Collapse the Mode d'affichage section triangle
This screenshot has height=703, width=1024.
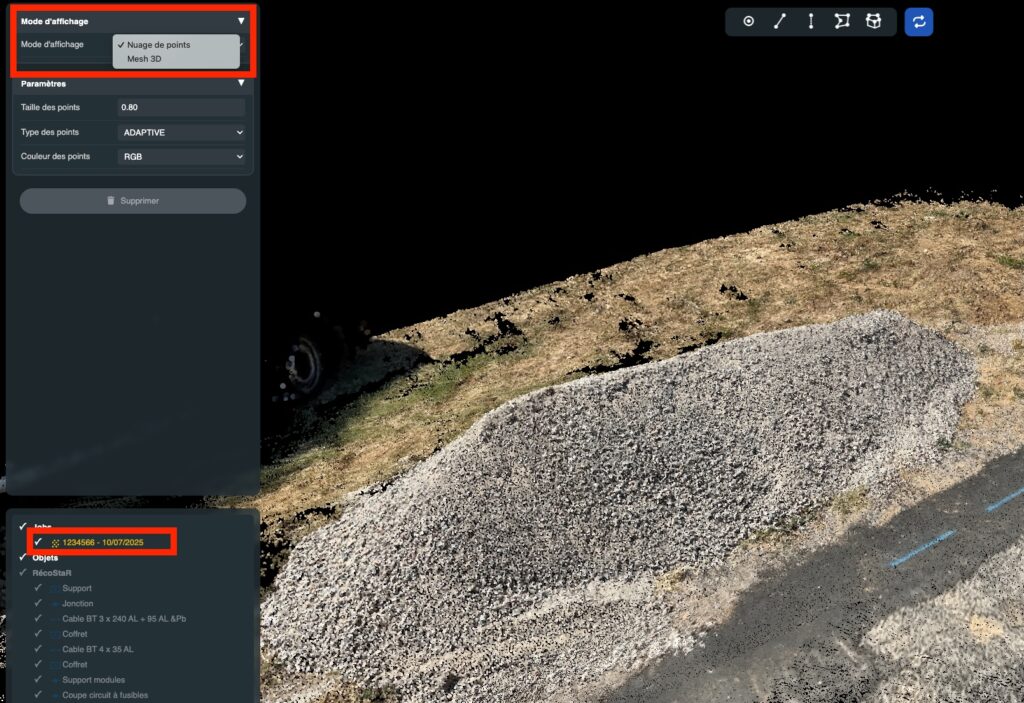pos(240,20)
